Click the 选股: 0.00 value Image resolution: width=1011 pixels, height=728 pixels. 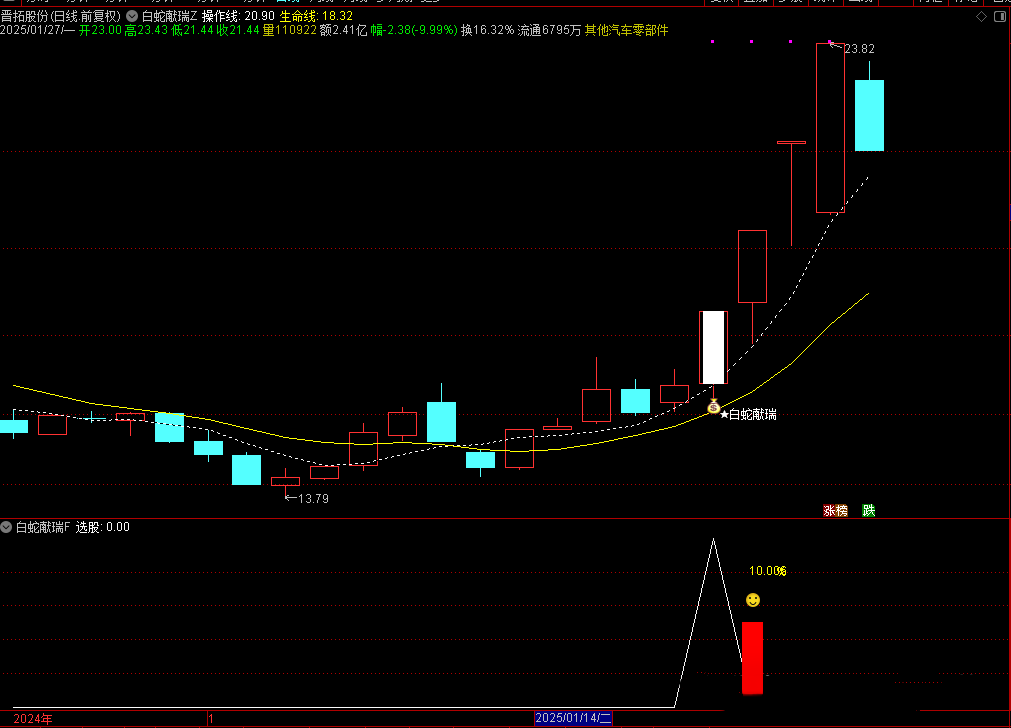pyautogui.click(x=103, y=527)
